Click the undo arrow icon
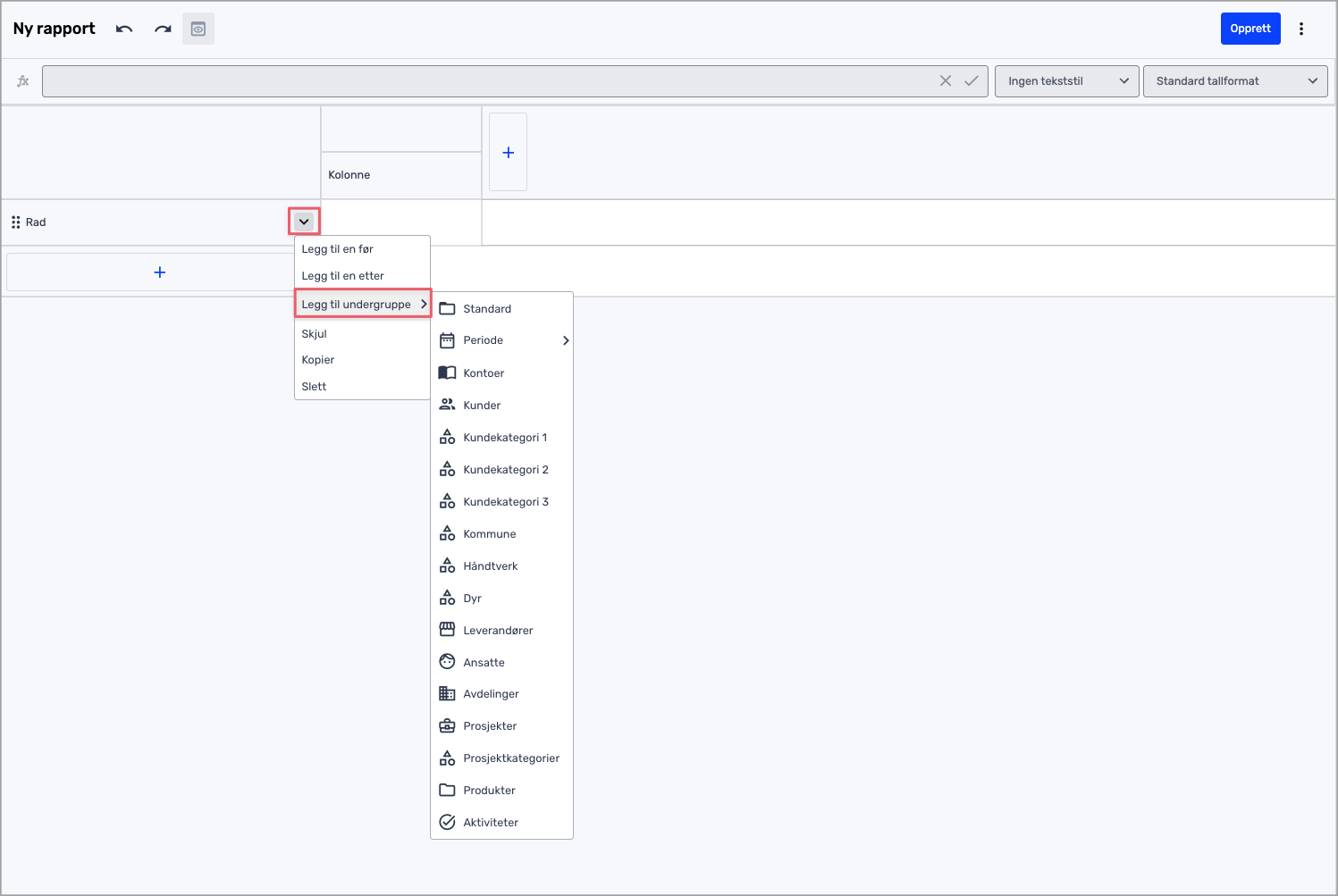 coord(124,29)
